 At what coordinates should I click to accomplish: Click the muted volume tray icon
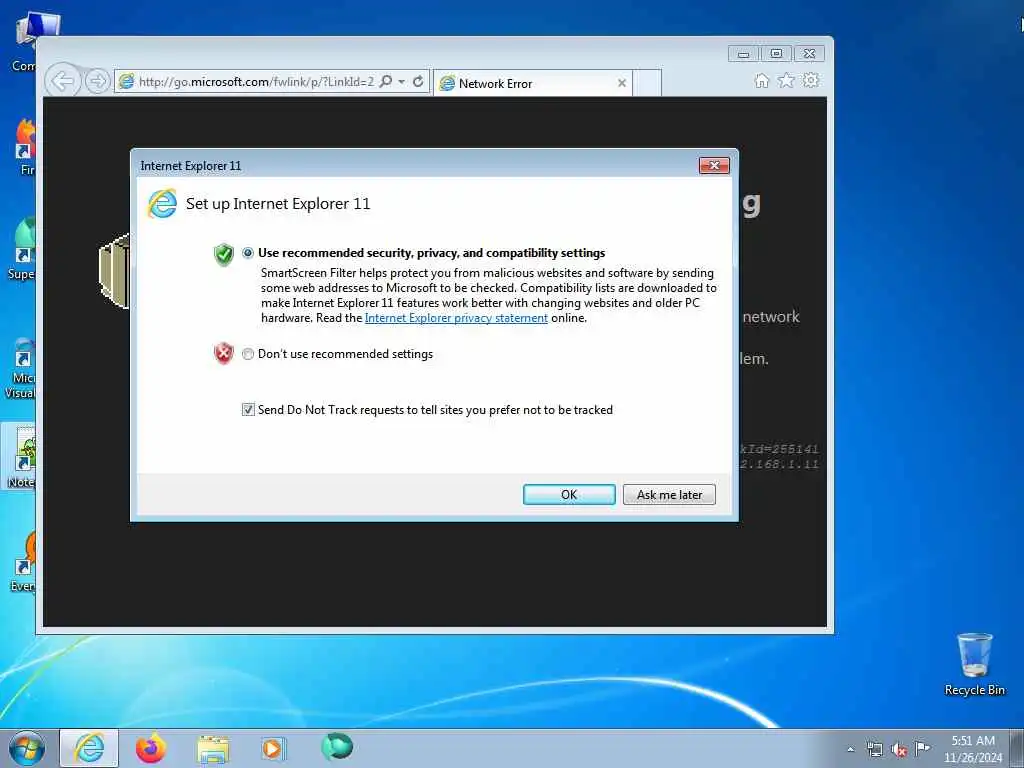[x=899, y=749]
